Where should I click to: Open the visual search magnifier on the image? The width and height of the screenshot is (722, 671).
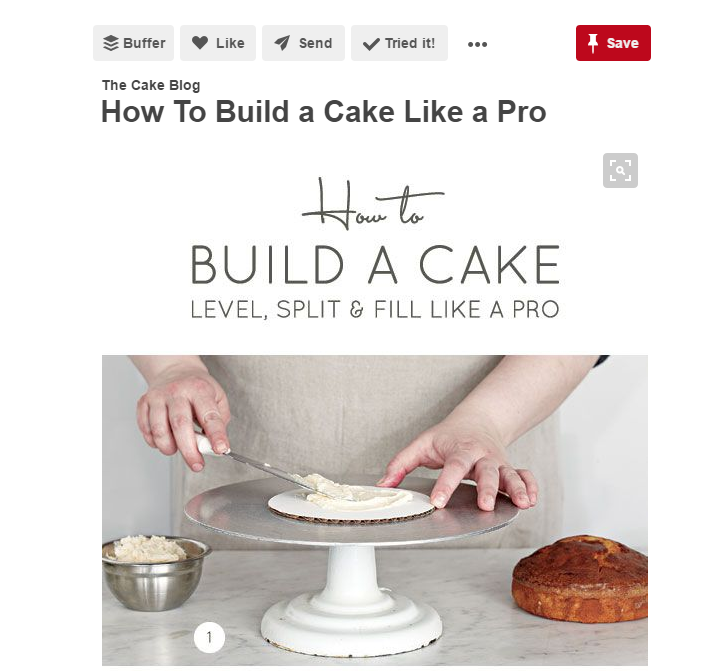point(620,170)
